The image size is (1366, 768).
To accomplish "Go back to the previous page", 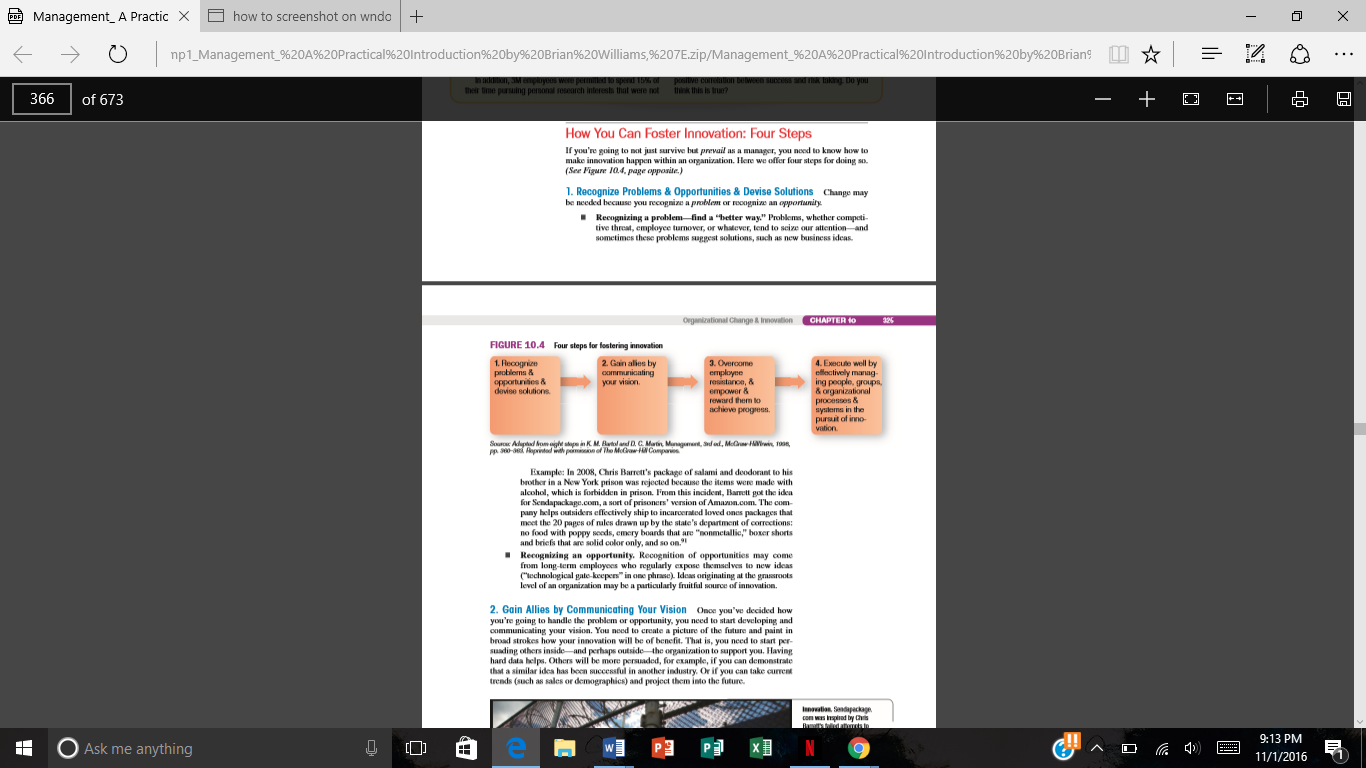I will [x=23, y=55].
